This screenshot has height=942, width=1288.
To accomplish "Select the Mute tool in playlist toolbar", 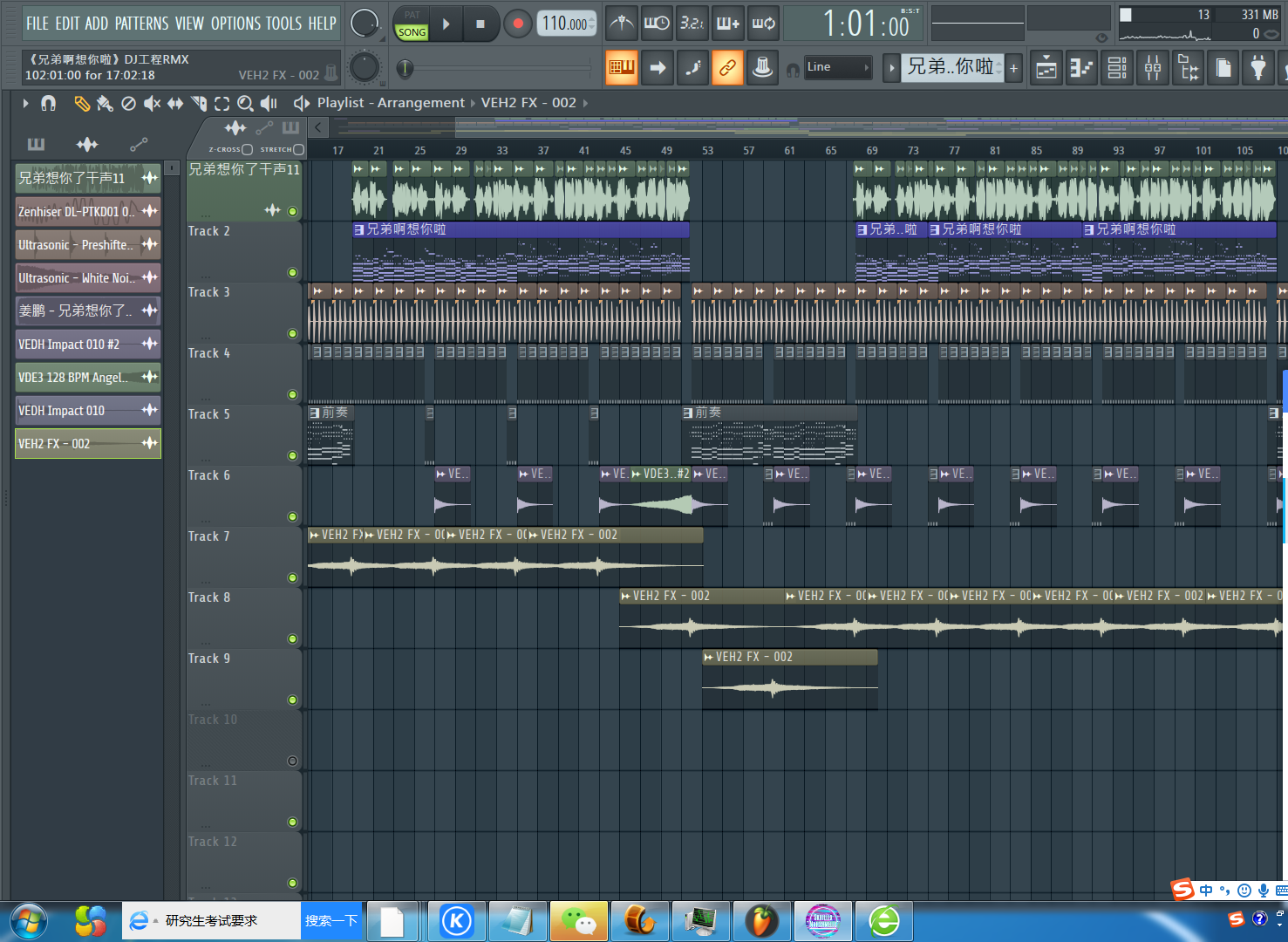I will pyautogui.click(x=152, y=104).
